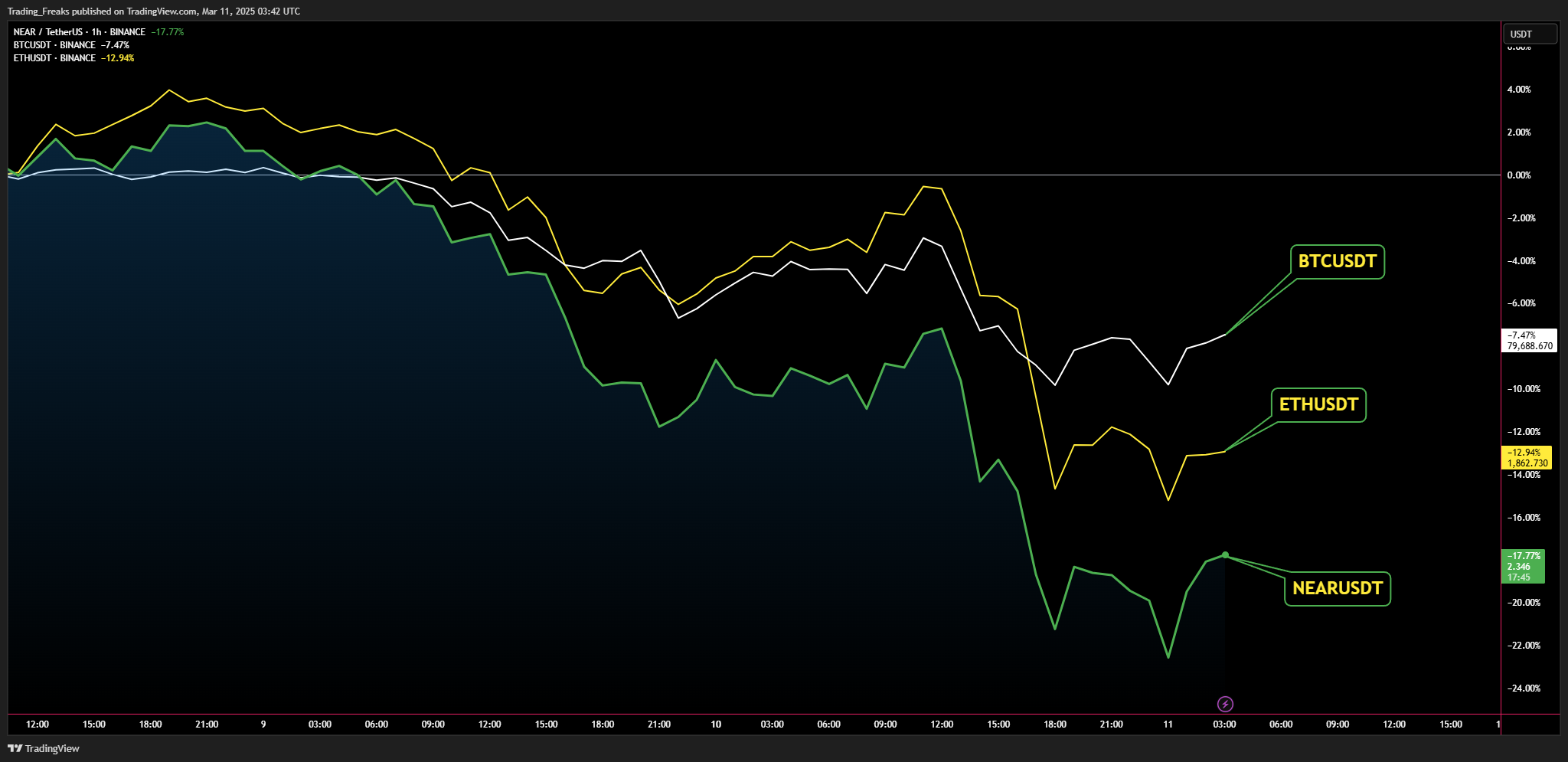
Task: Click the −7.47% value in the legend
Action: (115, 45)
